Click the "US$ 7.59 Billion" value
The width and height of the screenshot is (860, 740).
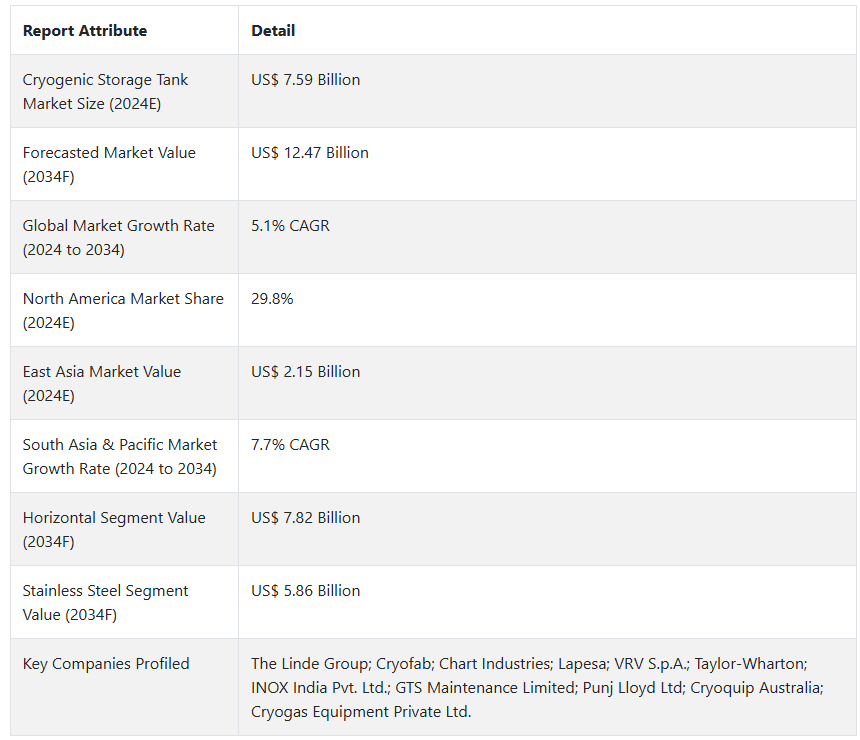(306, 80)
